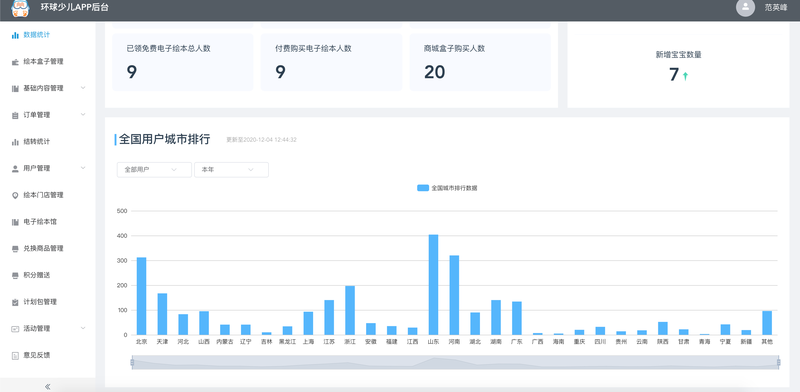
Task: Click the chart zoom slider left handle
Action: 132,362
